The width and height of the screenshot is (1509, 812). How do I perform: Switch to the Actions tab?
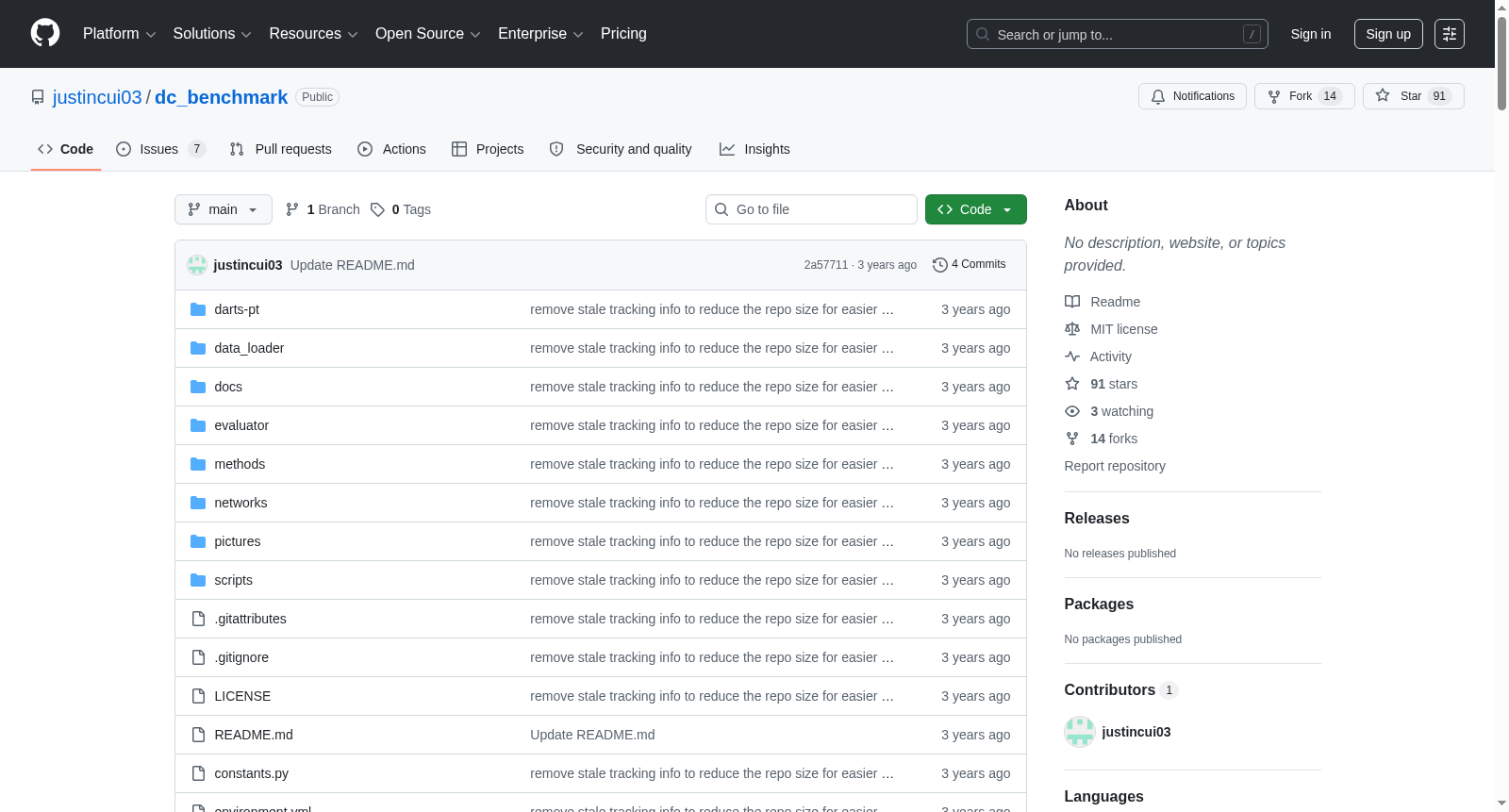(391, 149)
